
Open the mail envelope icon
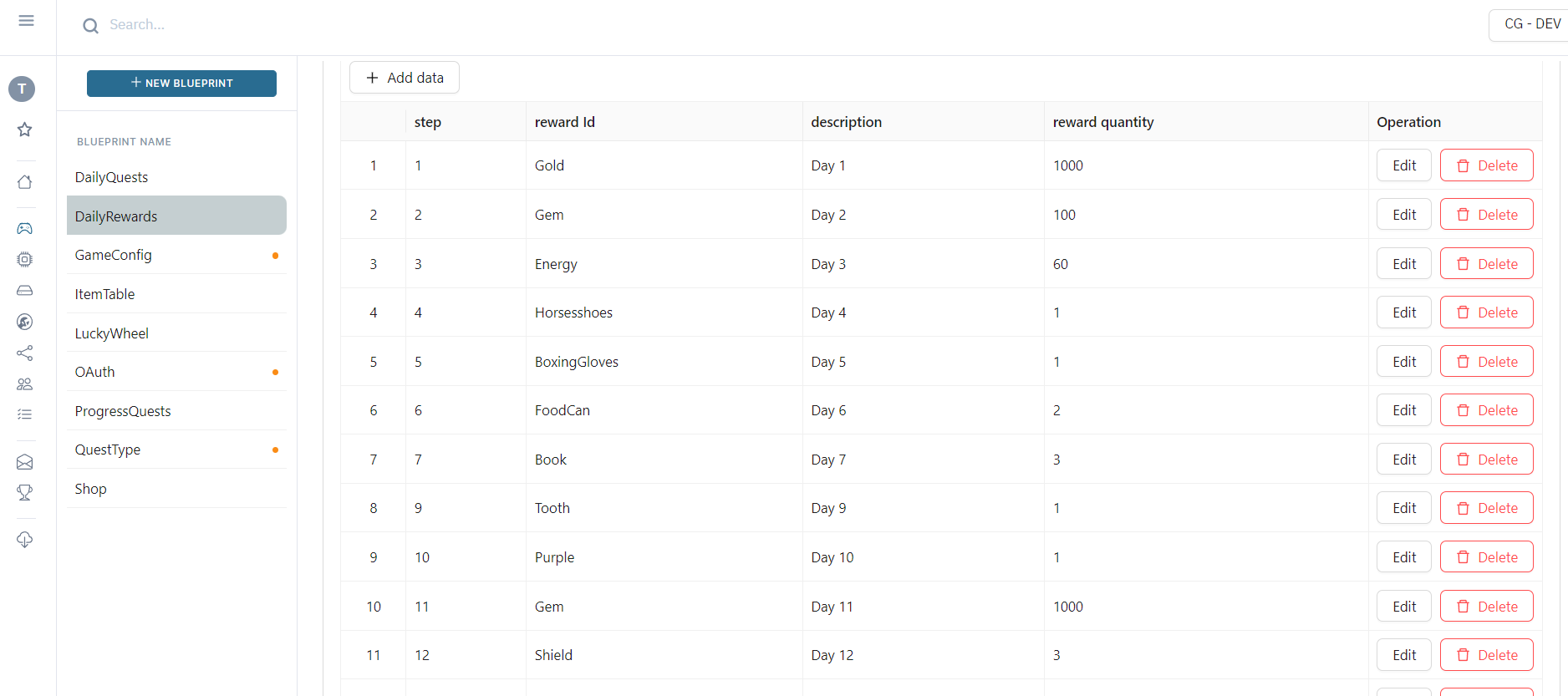(x=25, y=462)
